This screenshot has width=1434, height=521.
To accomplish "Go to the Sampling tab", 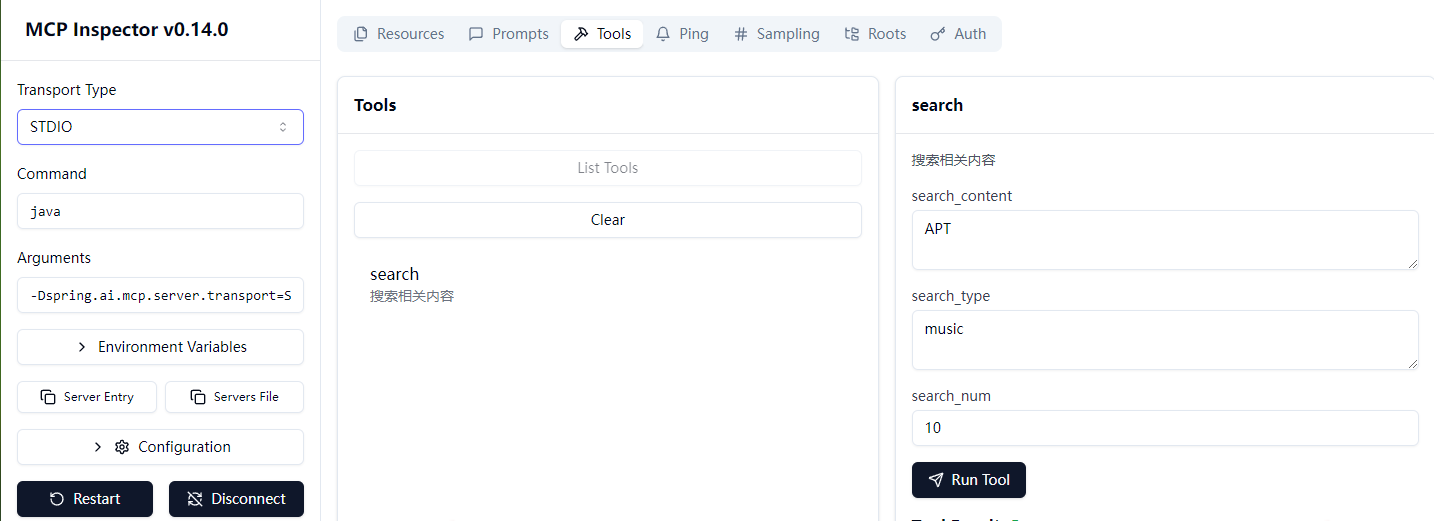I will point(776,34).
